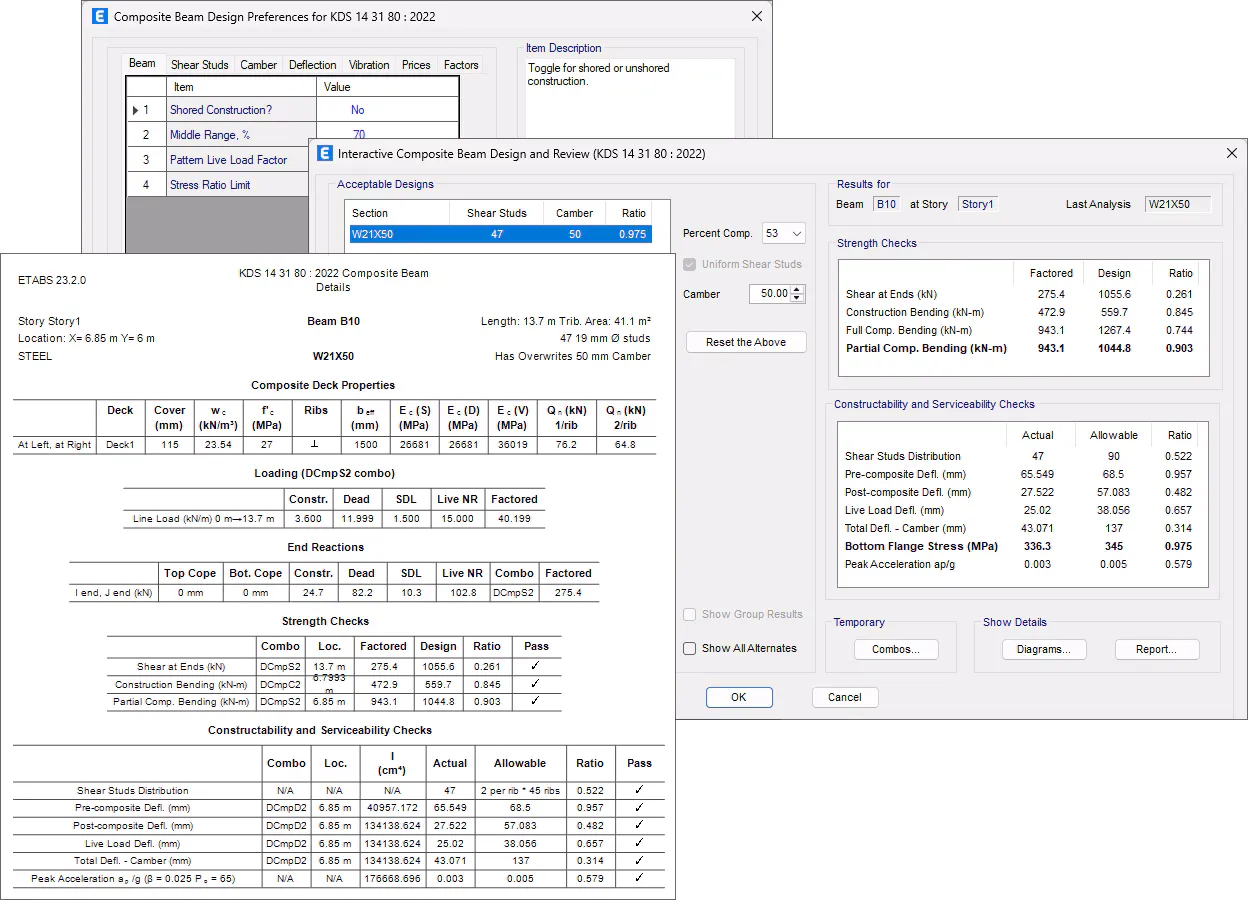Click the Camber value input field
The height and width of the screenshot is (900, 1248).
pos(768,294)
